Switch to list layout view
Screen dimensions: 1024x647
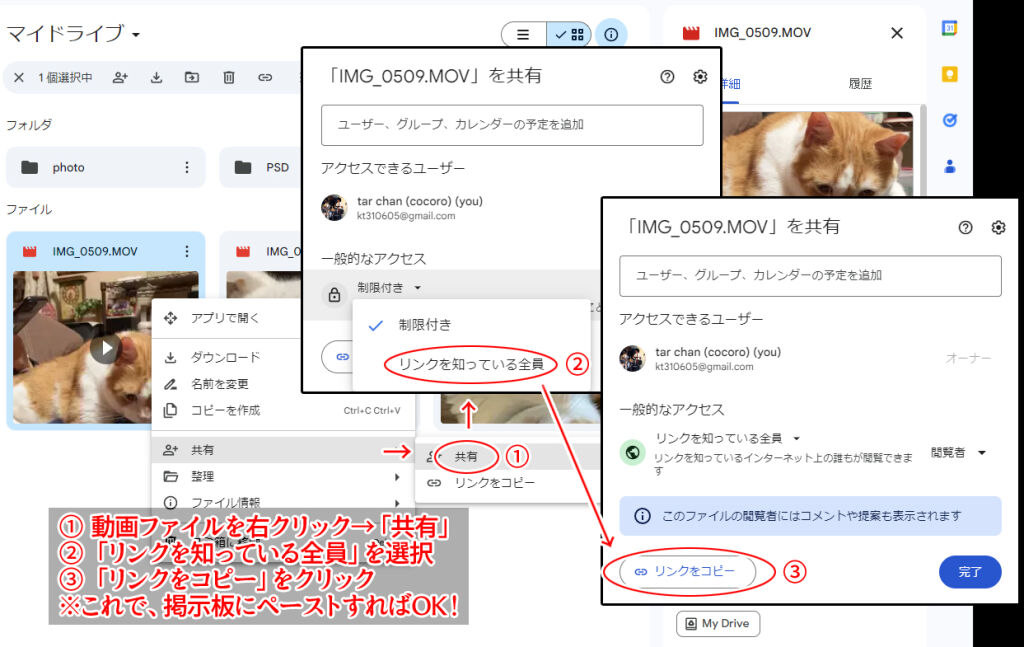[523, 34]
